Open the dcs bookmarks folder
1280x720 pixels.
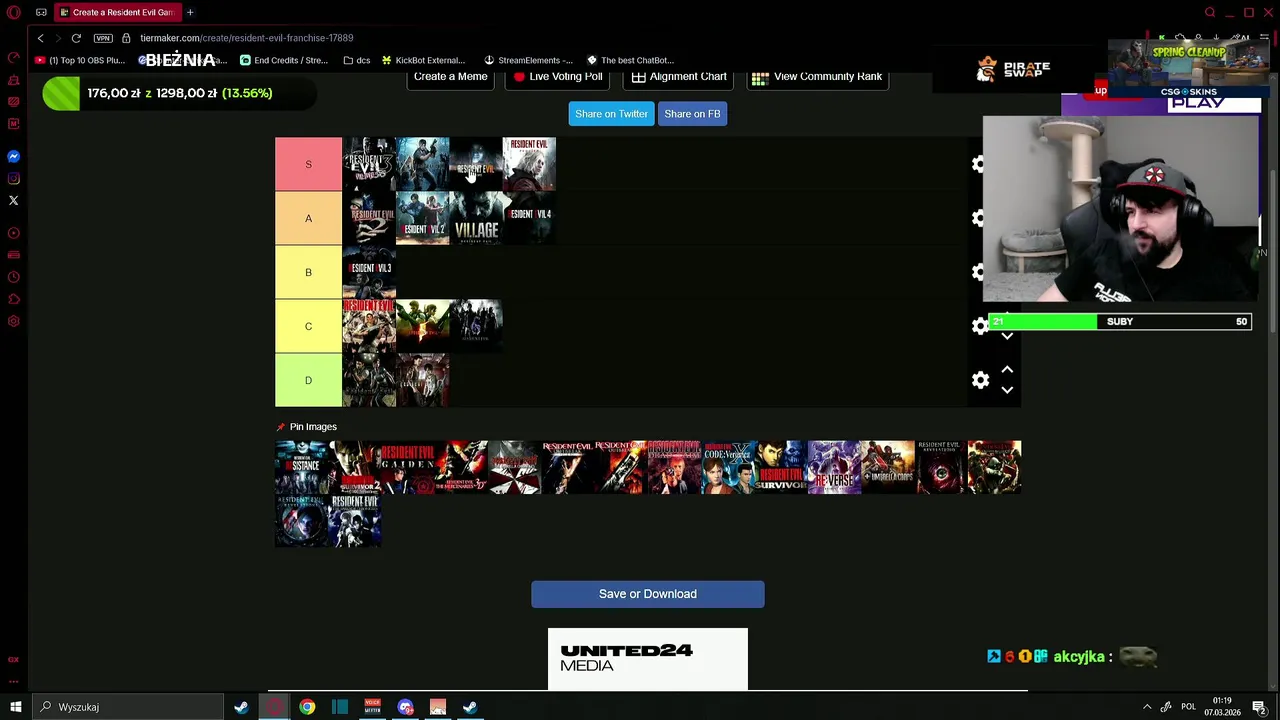(357, 60)
